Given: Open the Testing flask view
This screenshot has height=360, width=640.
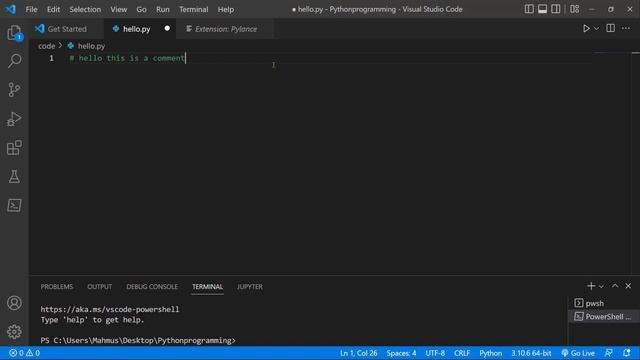Looking at the screenshot, I should coord(14,177).
